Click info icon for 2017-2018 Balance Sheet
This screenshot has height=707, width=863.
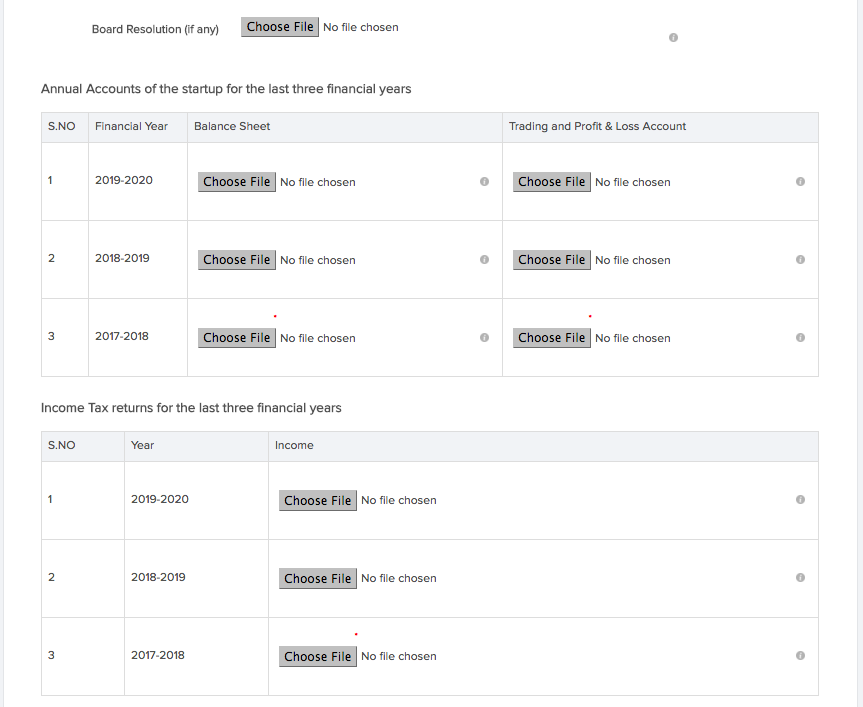click(484, 338)
